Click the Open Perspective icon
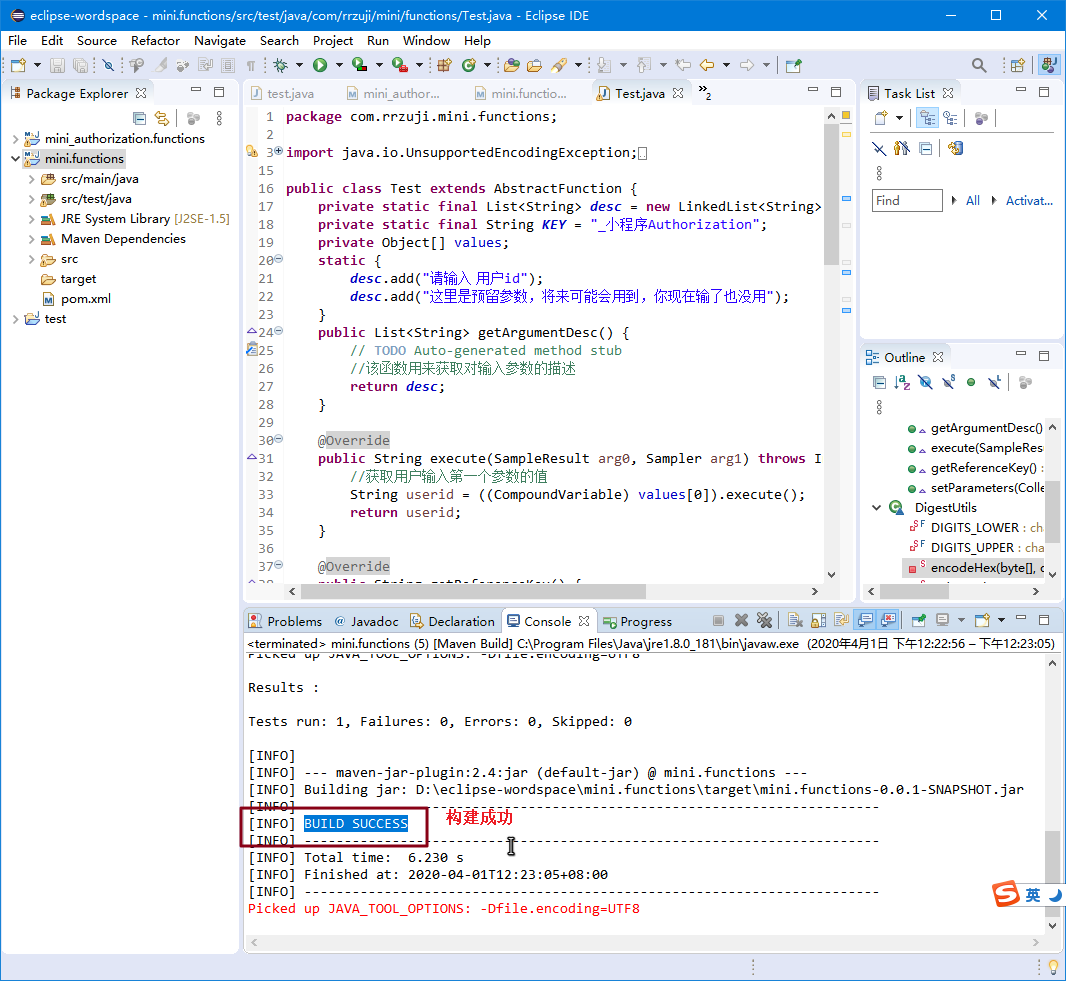 (1018, 65)
